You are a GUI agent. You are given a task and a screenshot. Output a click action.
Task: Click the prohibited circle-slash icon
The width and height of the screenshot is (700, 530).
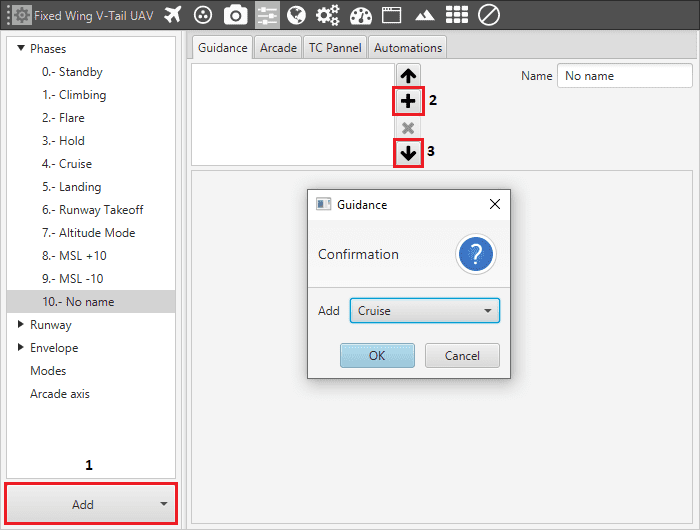point(488,15)
